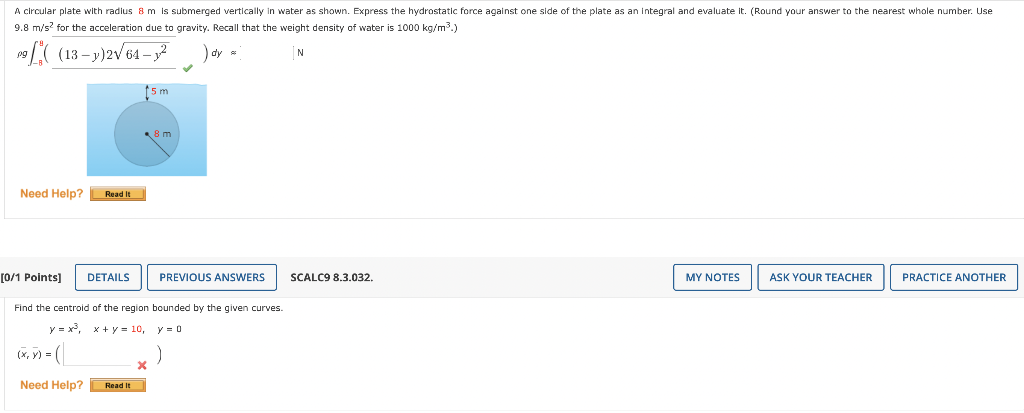Click the SCALC9 8.3.032 question label
The width and height of the screenshot is (1024, 413).
(332, 278)
